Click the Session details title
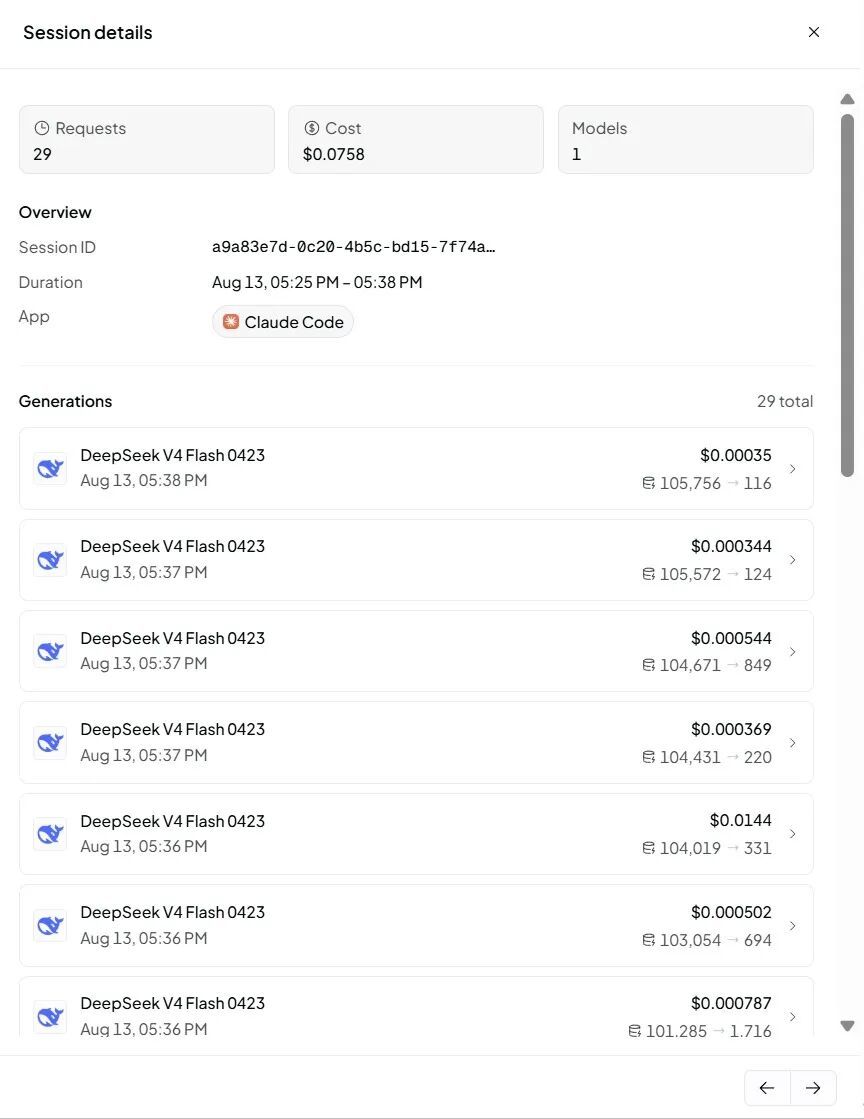Image resolution: width=864 pixels, height=1119 pixels. tap(88, 32)
